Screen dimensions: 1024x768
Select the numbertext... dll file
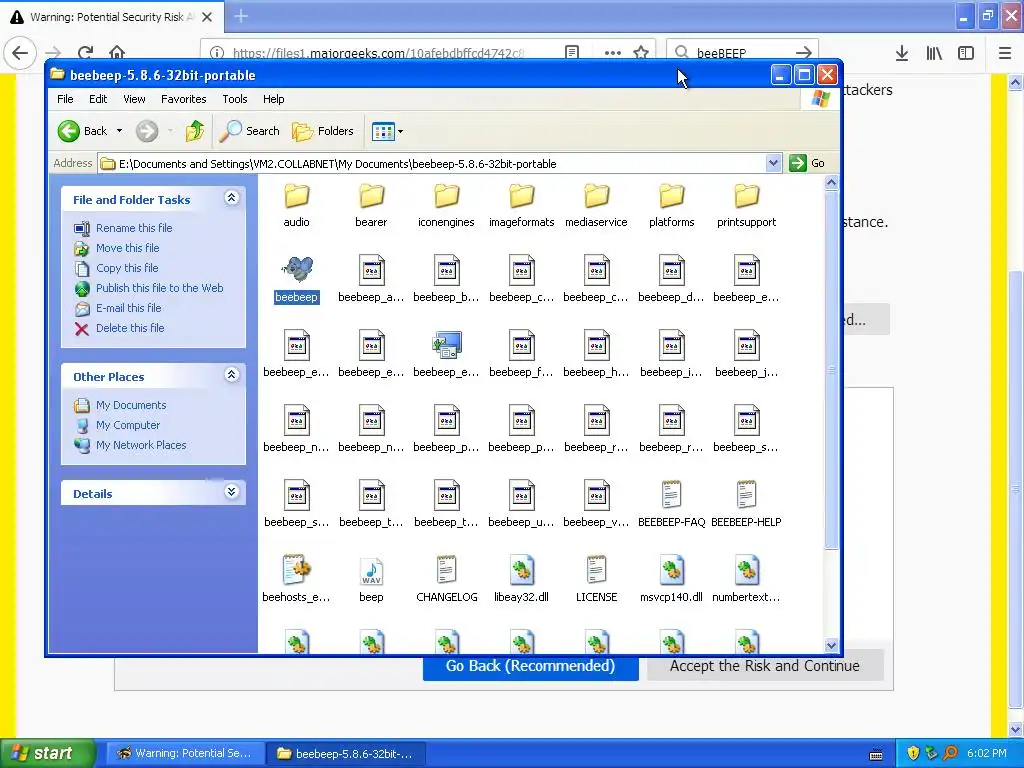pos(746,571)
